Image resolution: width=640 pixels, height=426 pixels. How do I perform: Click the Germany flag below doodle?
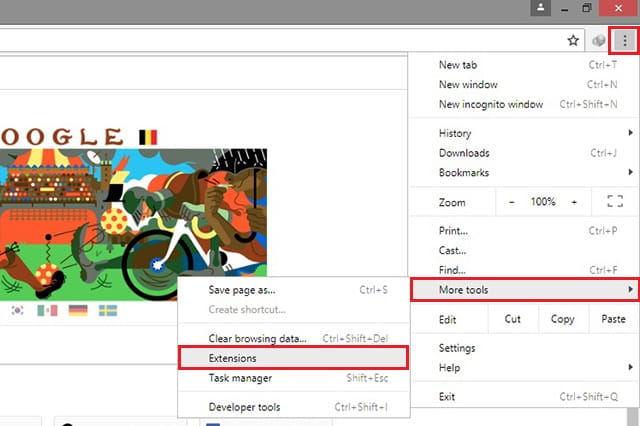(78, 311)
